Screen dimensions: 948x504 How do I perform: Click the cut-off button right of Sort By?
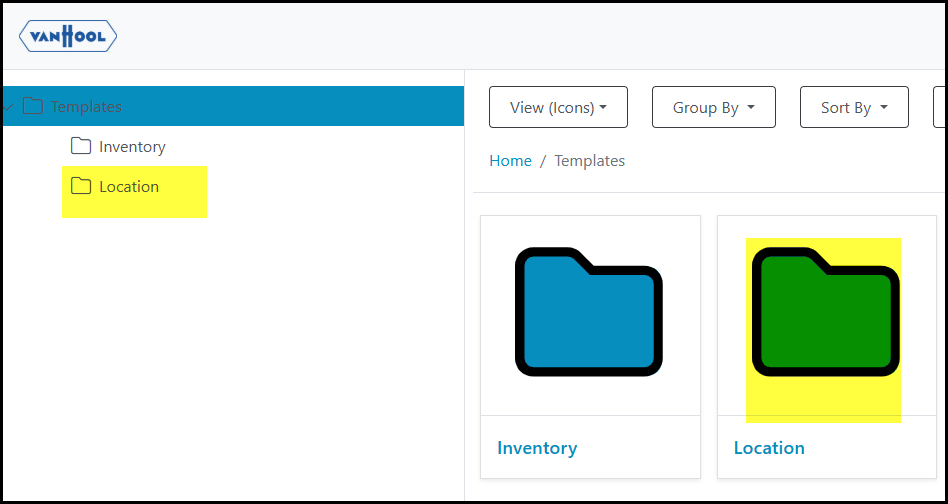(x=938, y=107)
